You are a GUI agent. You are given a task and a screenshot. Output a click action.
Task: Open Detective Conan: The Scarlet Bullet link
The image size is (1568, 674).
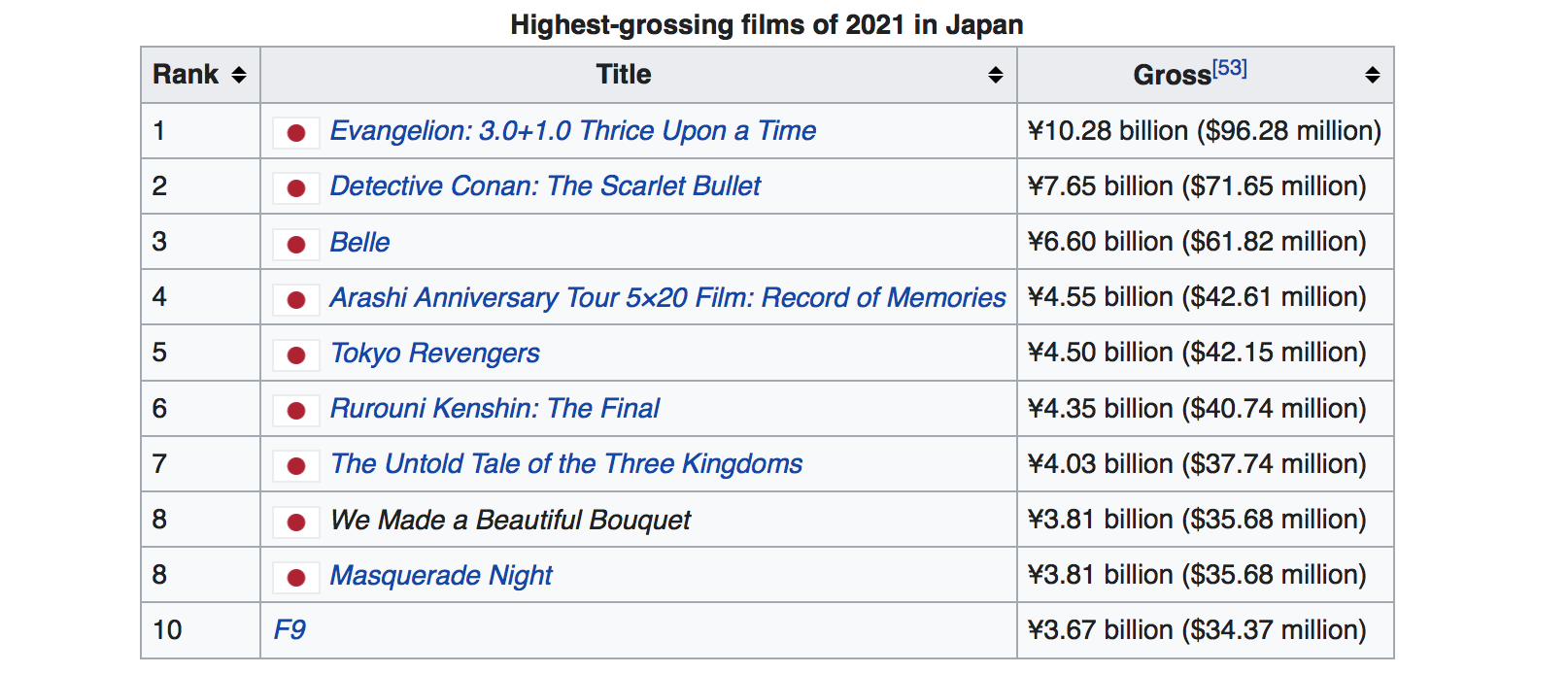[545, 186]
